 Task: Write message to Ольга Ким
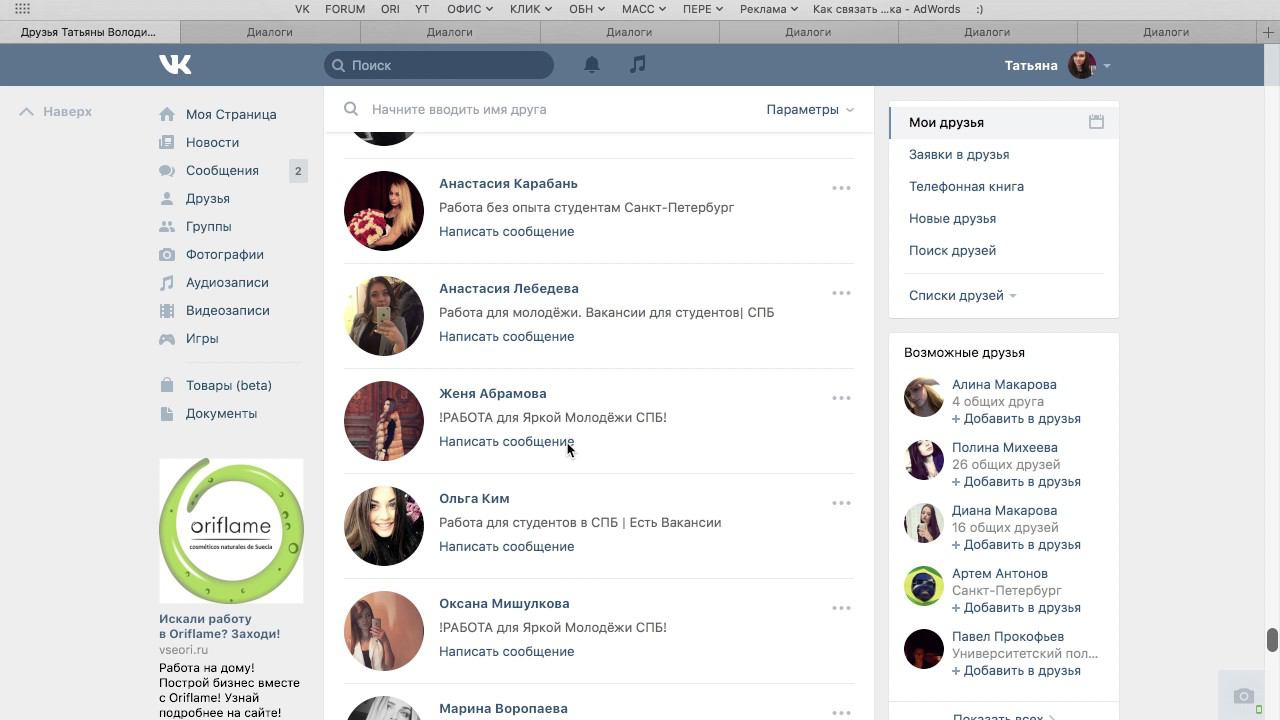(x=506, y=546)
